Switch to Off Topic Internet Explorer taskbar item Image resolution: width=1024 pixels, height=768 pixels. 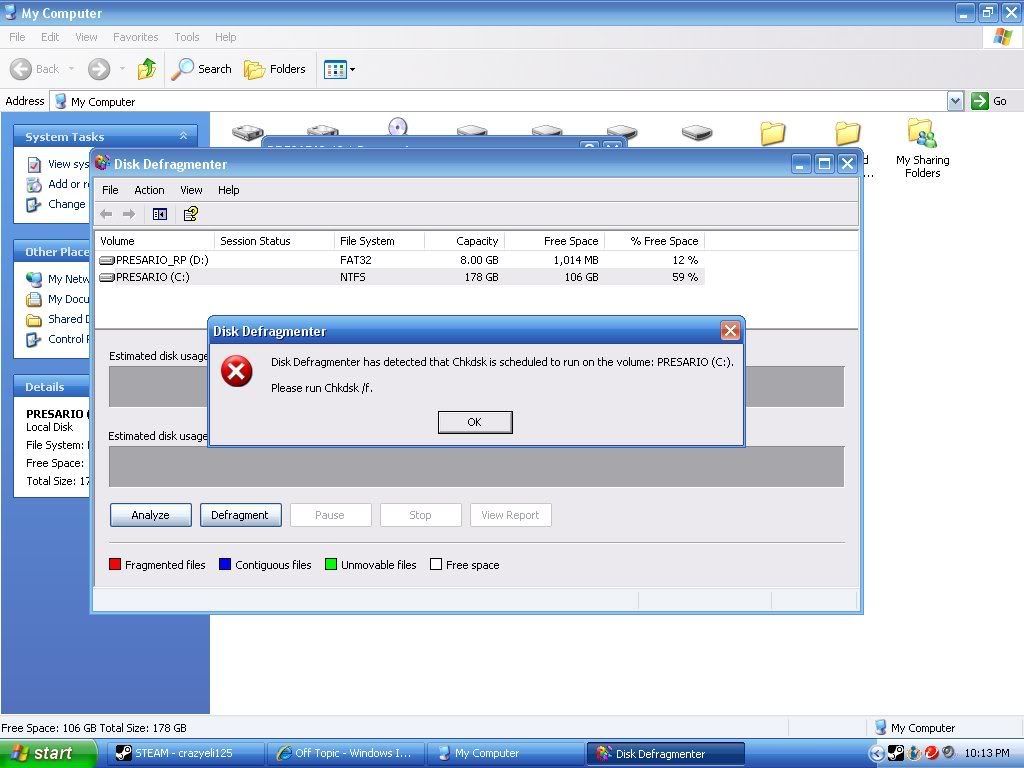pos(346,753)
